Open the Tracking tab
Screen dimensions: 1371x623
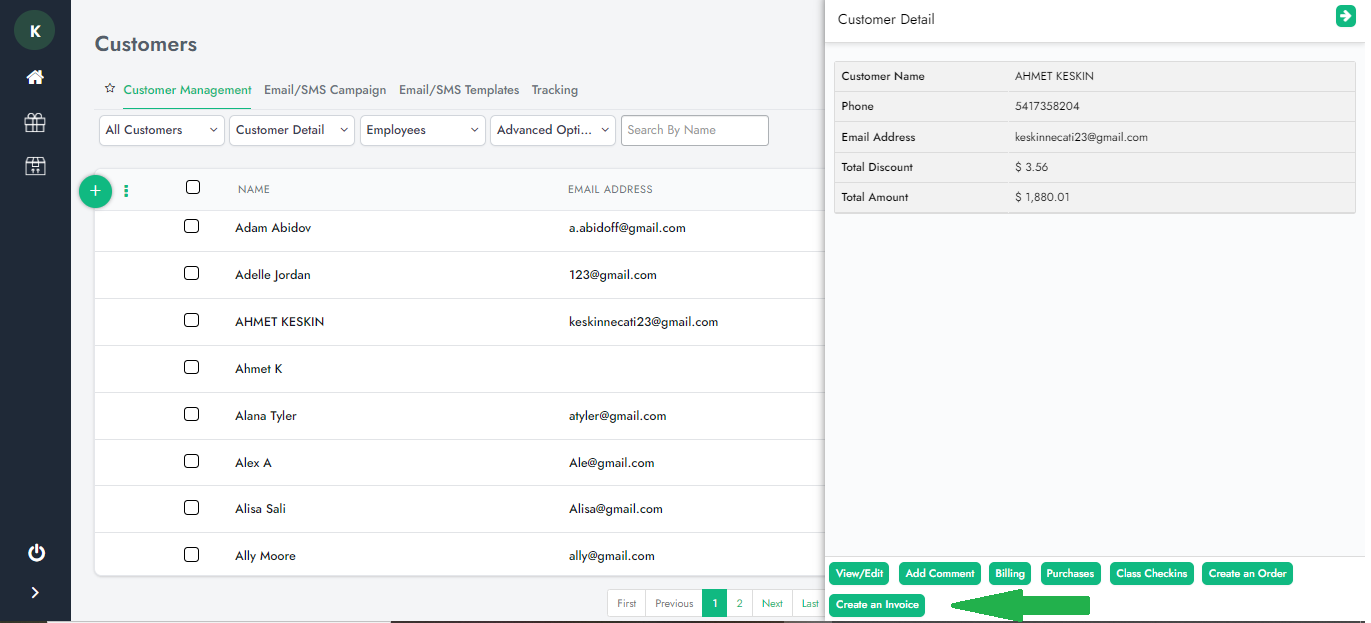pyautogui.click(x=554, y=90)
